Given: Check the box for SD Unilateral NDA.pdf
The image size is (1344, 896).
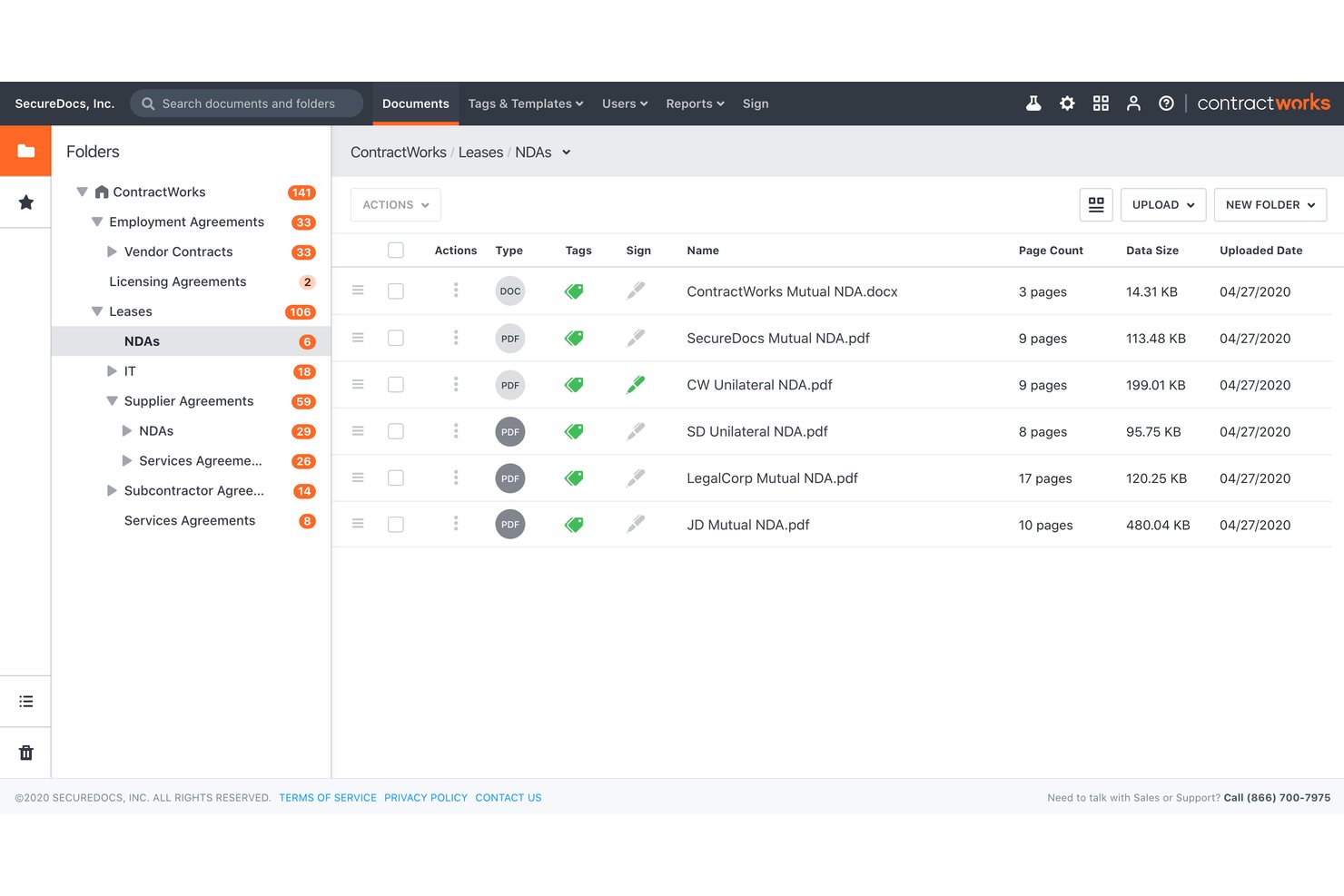Looking at the screenshot, I should click(396, 431).
